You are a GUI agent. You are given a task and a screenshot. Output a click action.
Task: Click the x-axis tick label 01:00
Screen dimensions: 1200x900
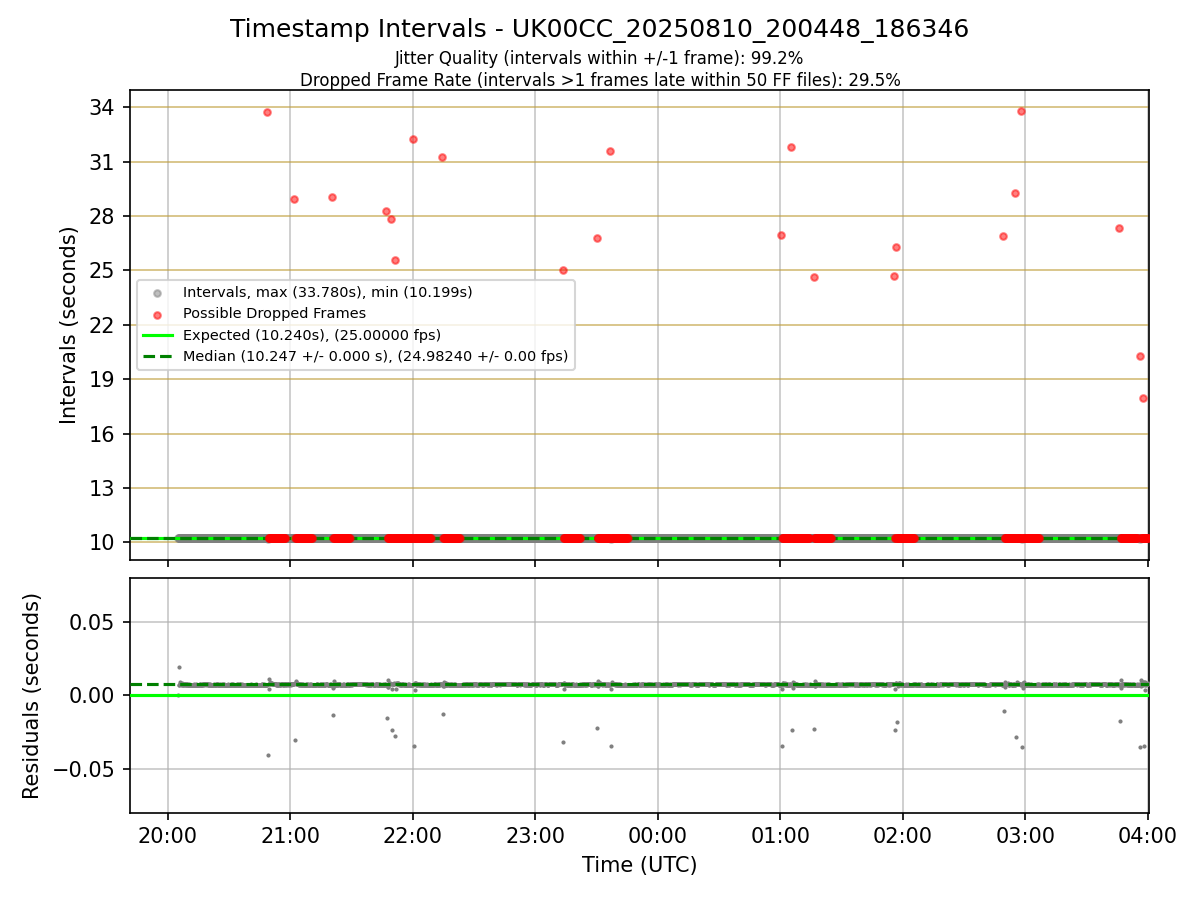click(780, 836)
